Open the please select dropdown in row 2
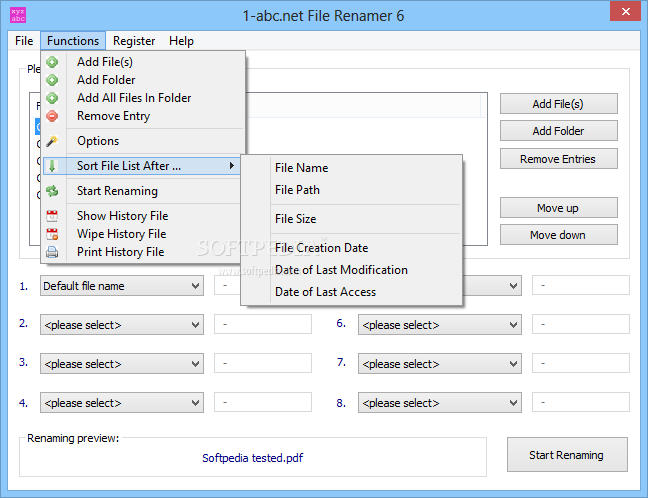 (x=122, y=325)
